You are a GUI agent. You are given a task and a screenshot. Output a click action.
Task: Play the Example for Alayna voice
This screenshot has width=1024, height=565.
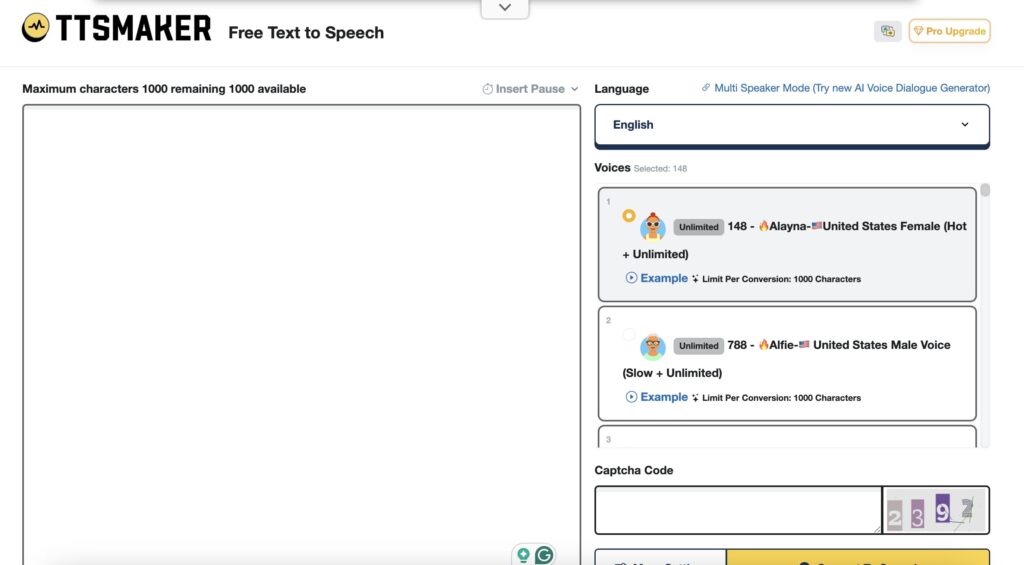click(656, 278)
